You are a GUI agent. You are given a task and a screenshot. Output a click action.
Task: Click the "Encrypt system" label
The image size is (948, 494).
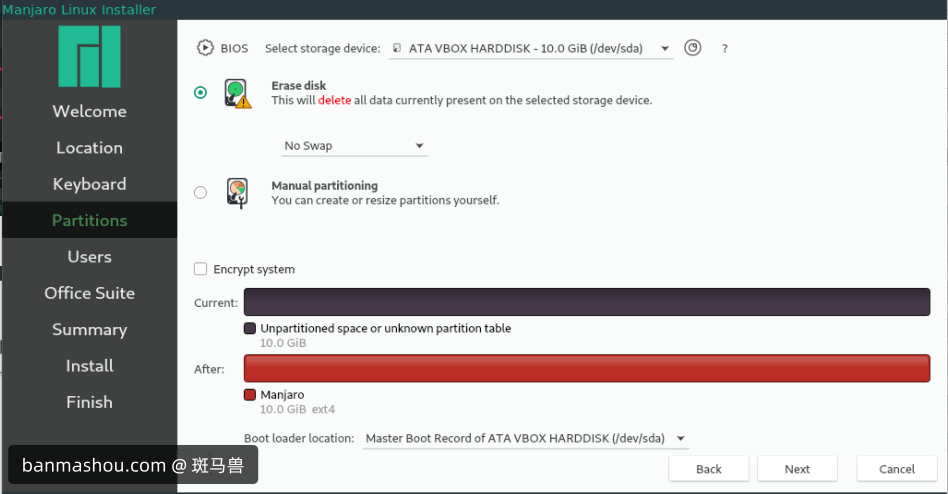(x=254, y=270)
